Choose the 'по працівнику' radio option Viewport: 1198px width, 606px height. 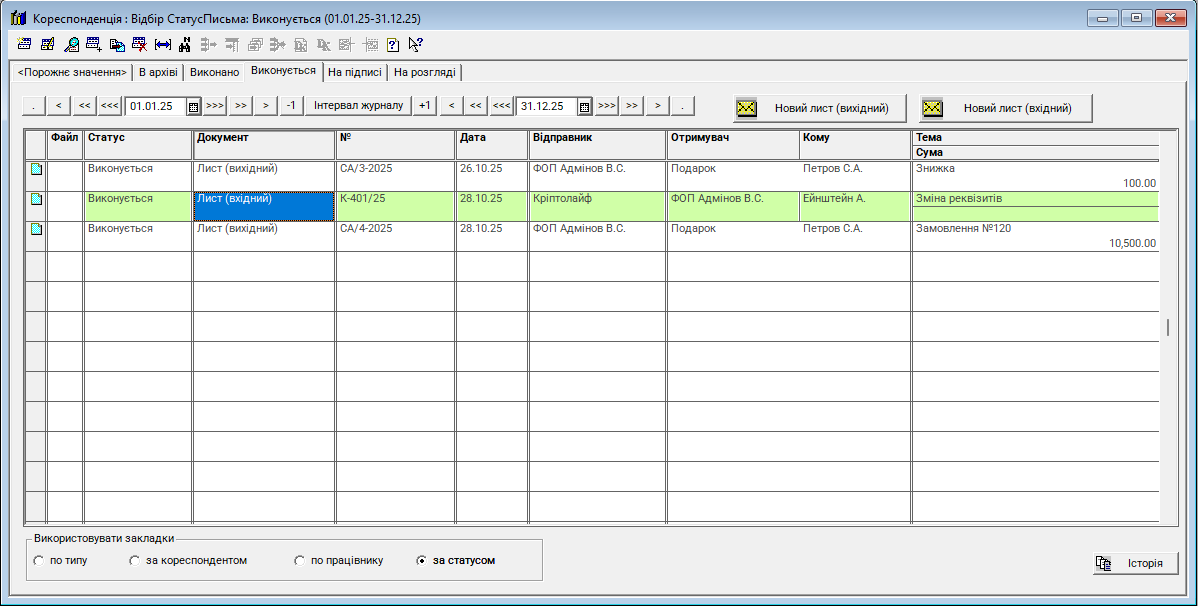299,561
